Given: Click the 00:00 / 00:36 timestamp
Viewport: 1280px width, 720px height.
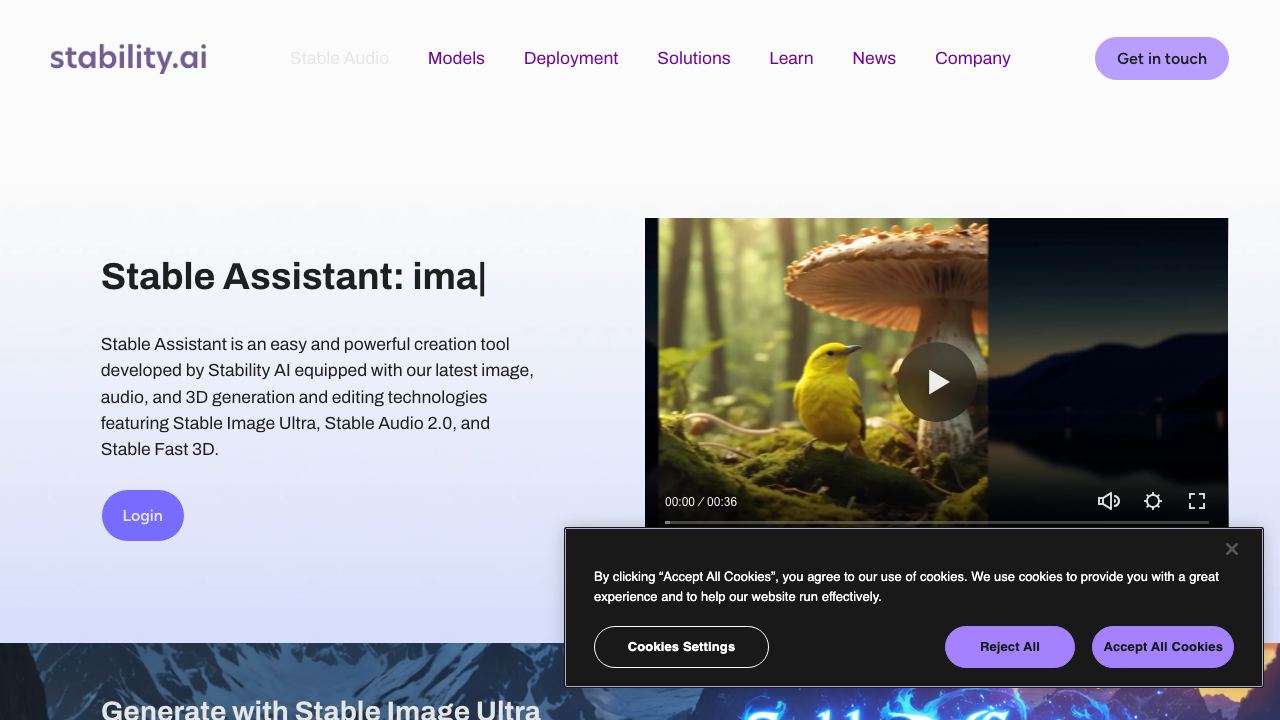Looking at the screenshot, I should coord(701,502).
